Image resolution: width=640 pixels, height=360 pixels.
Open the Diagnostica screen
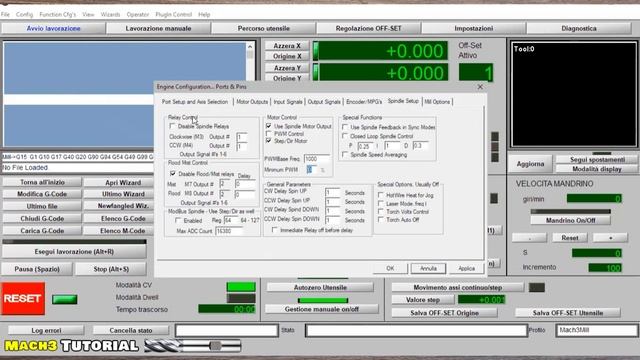579,29
